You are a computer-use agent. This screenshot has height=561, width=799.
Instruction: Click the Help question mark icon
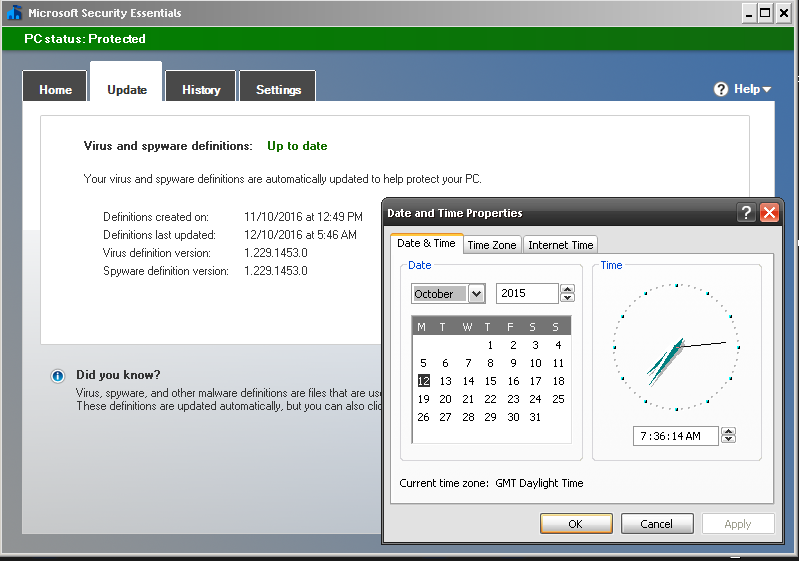point(721,89)
